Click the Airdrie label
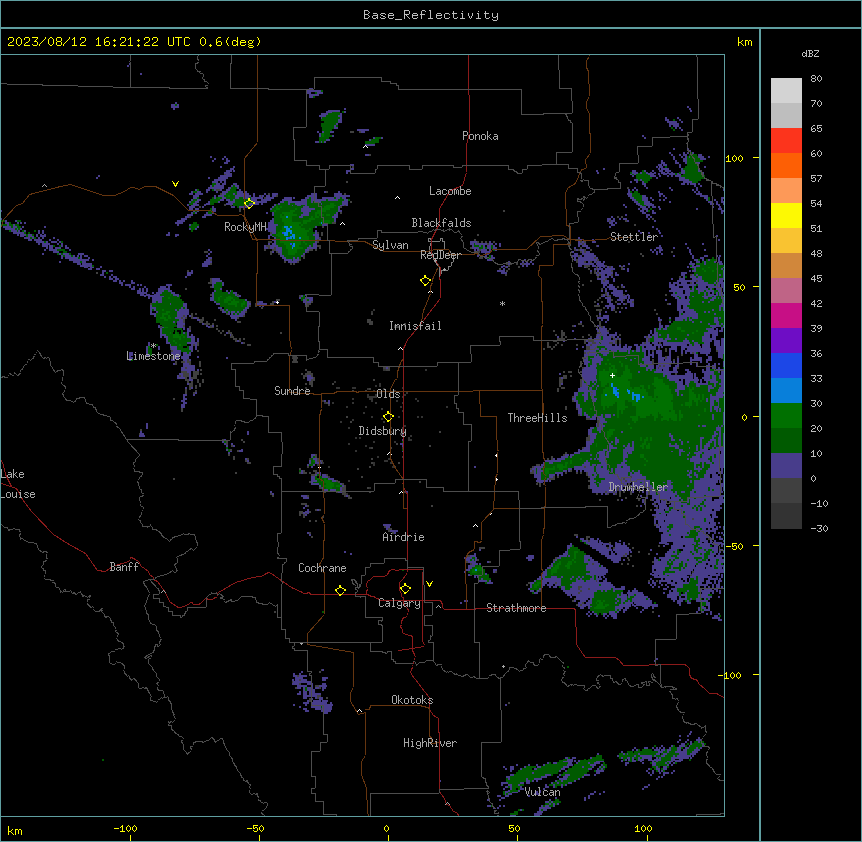Image resolution: width=862 pixels, height=842 pixels. click(404, 538)
